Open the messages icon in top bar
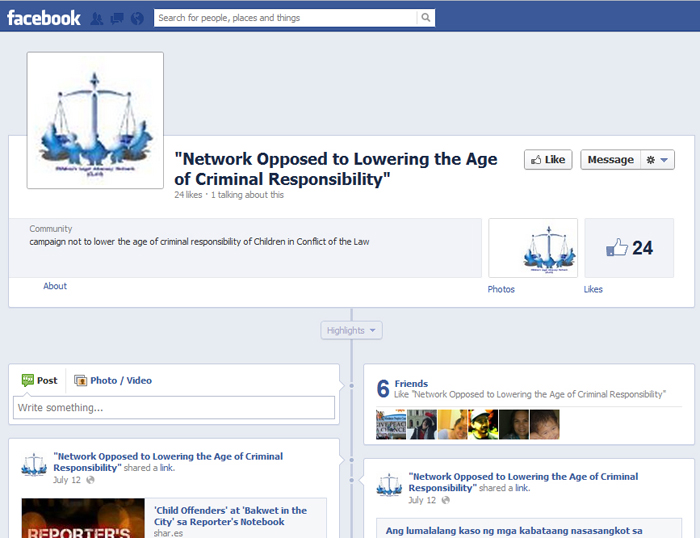The image size is (700, 538). [x=116, y=18]
